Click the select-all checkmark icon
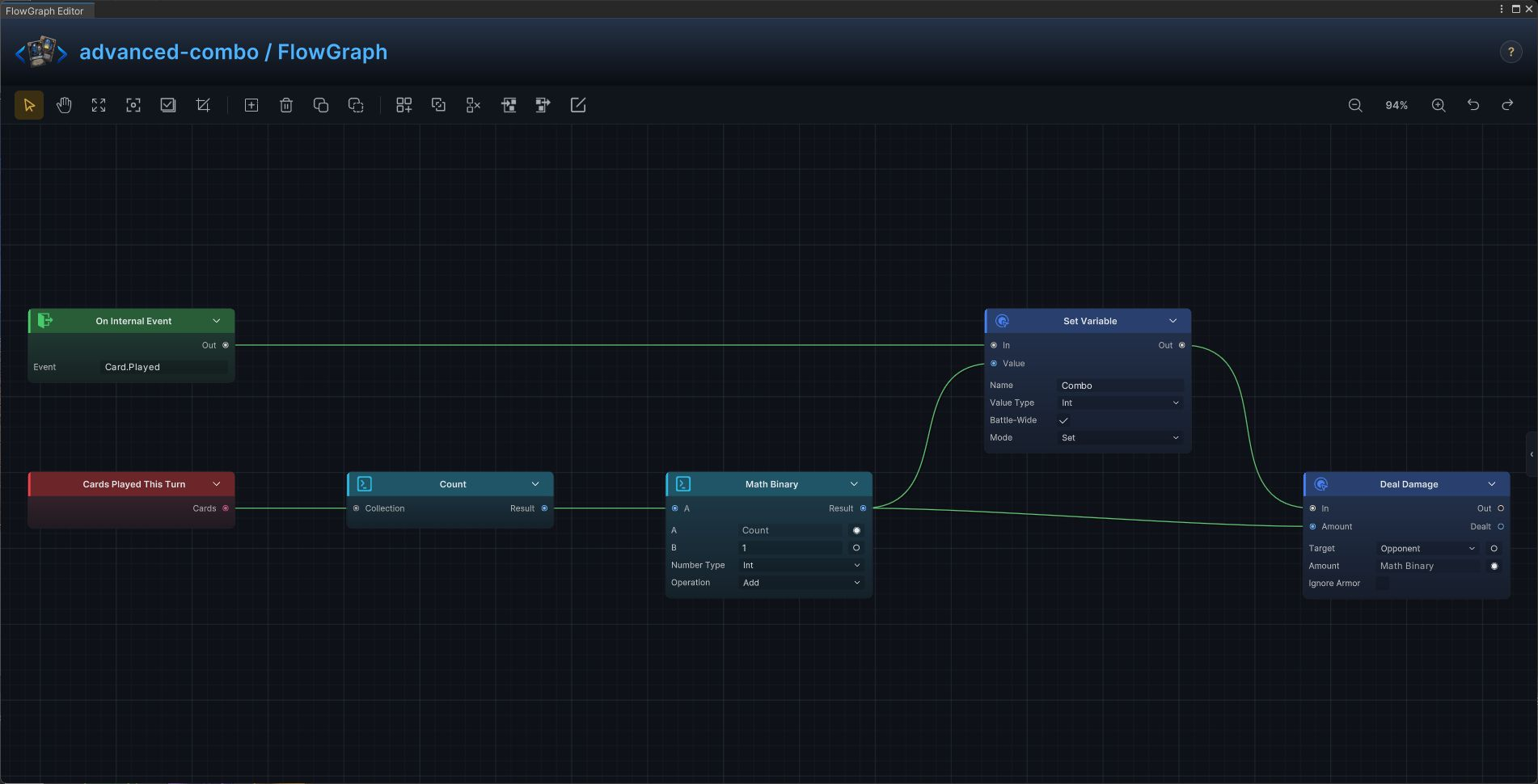1538x784 pixels. (168, 105)
